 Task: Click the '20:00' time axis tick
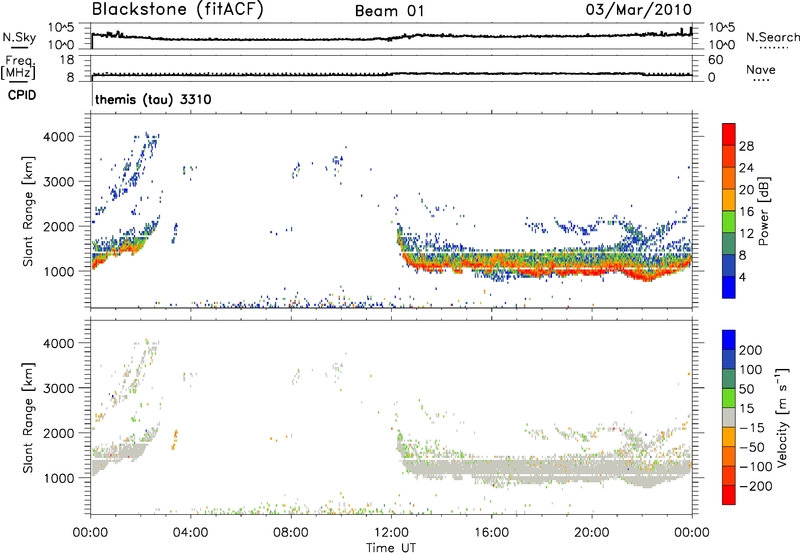pos(592,533)
